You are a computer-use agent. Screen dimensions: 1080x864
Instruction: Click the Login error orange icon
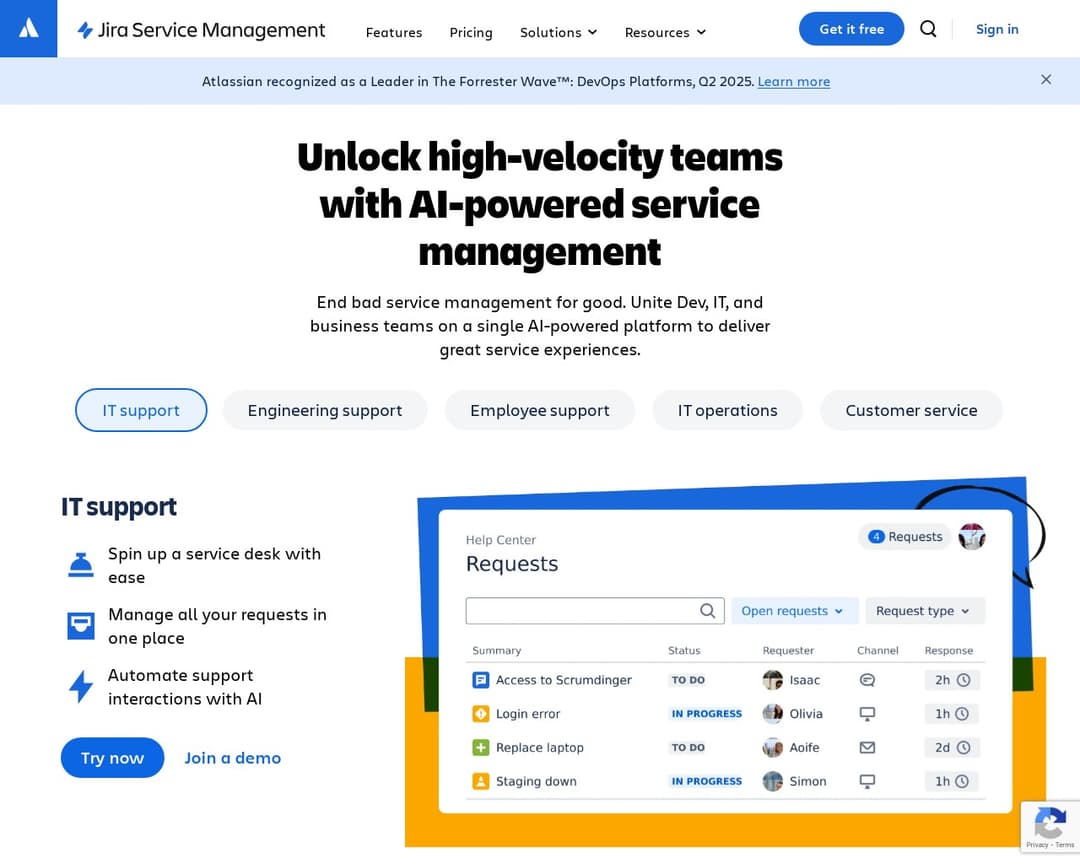tap(480, 714)
